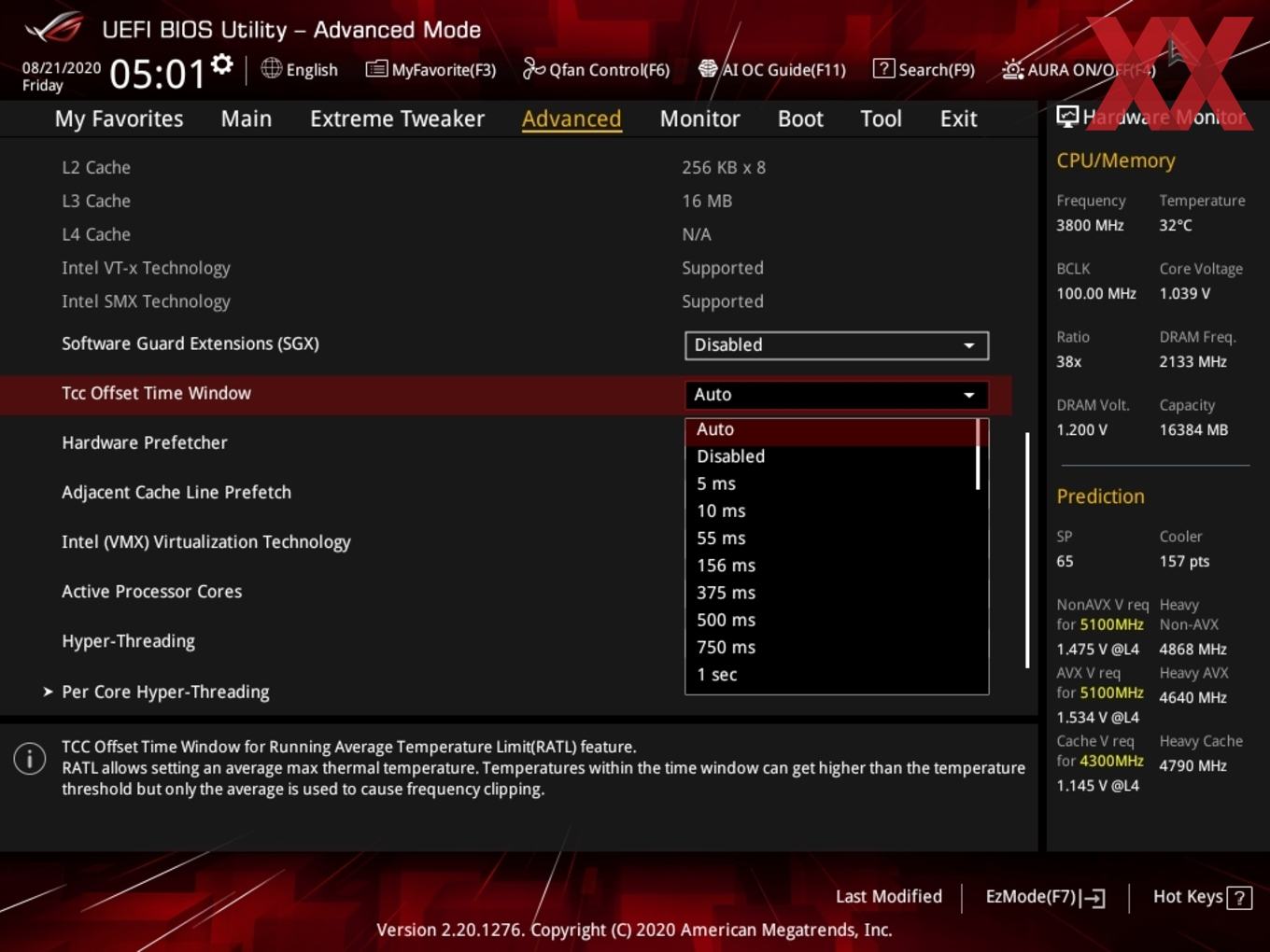Click the Hot Keys question mark icon

tap(1239, 898)
